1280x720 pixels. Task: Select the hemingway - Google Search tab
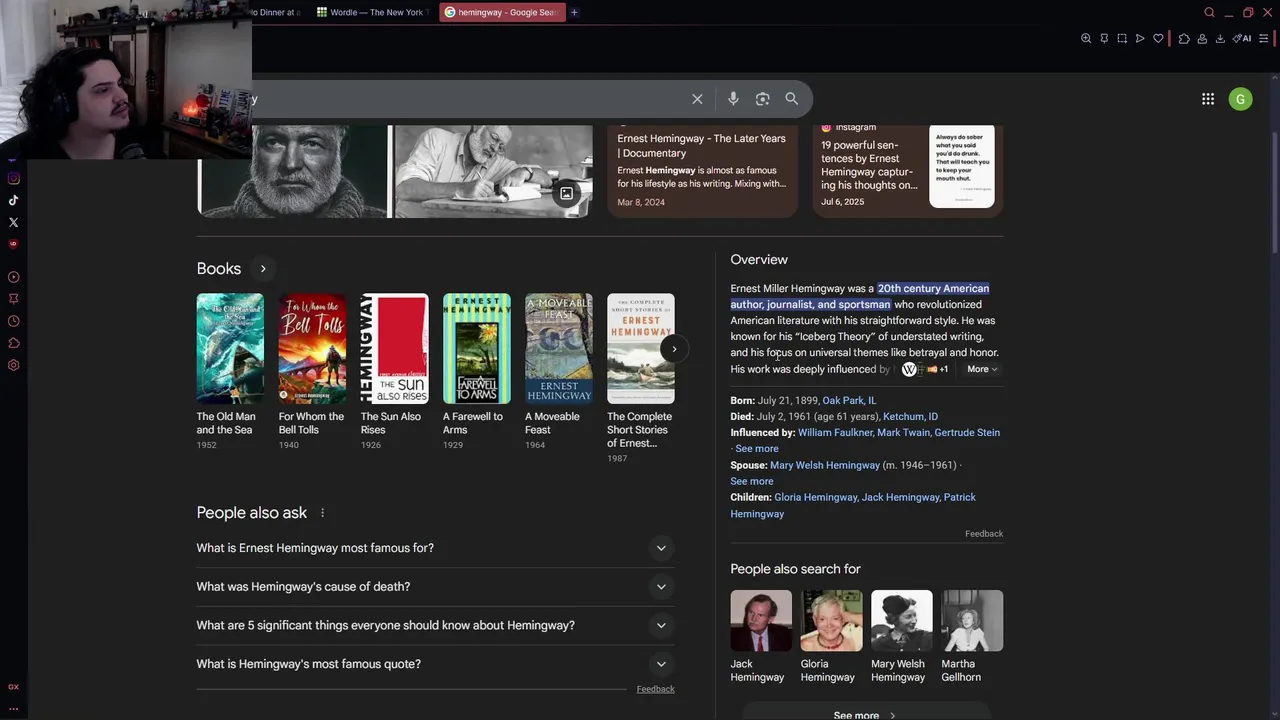(502, 12)
